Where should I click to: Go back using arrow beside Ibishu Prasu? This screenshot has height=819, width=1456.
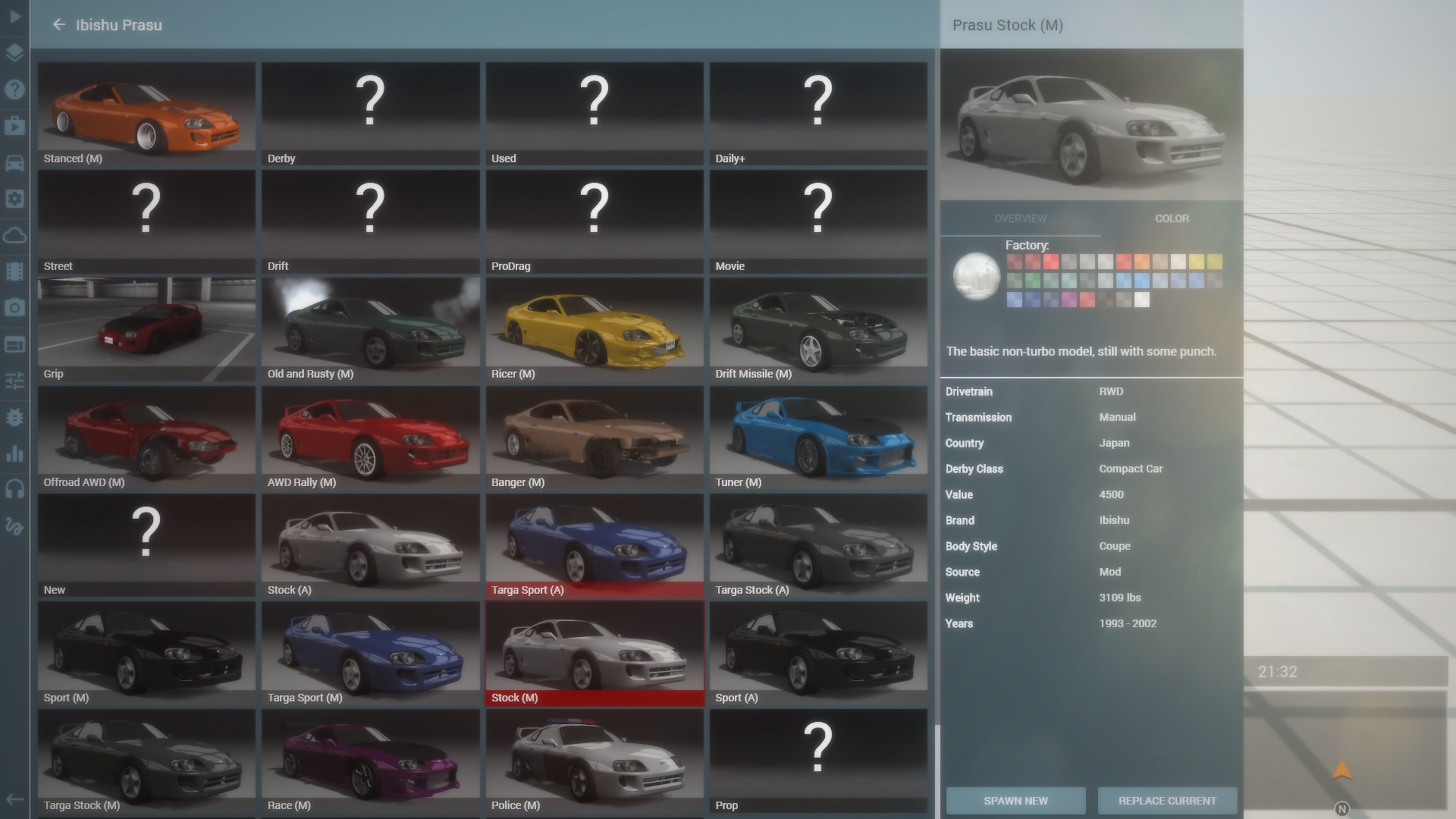pyautogui.click(x=58, y=24)
